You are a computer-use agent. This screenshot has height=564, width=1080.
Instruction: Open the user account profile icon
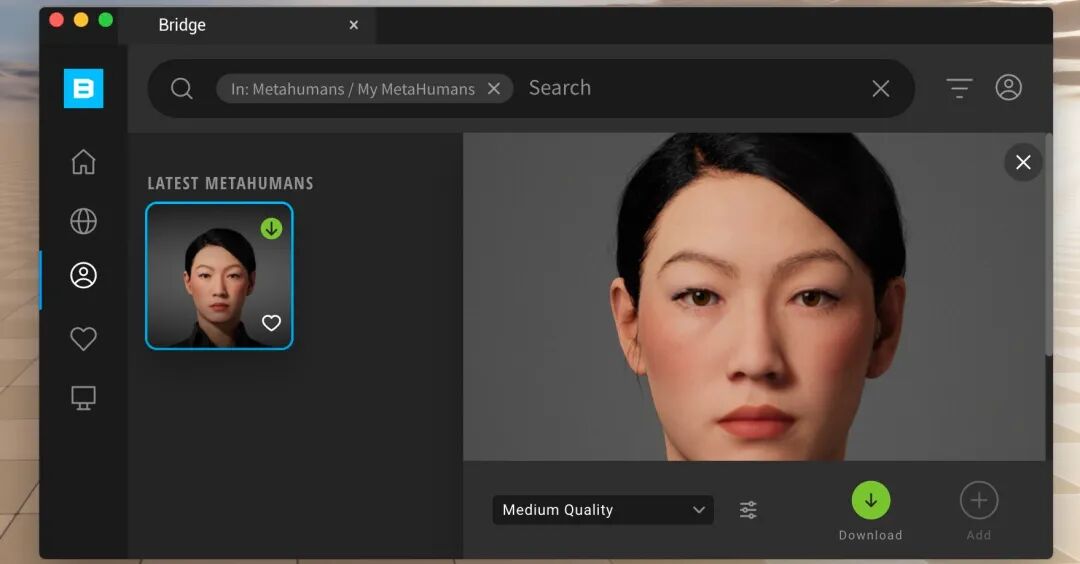(1008, 88)
